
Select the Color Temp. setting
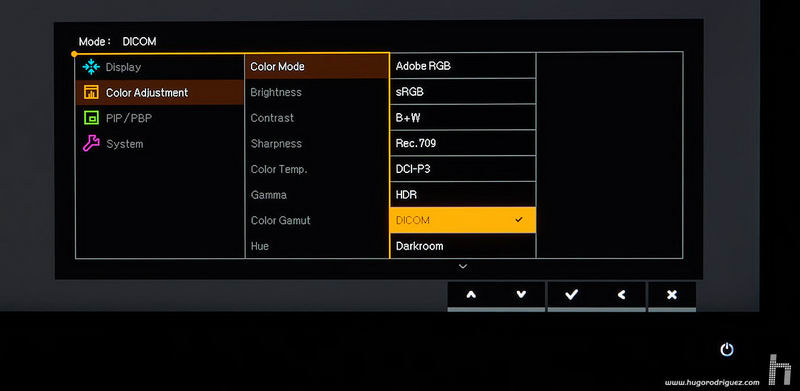317,169
